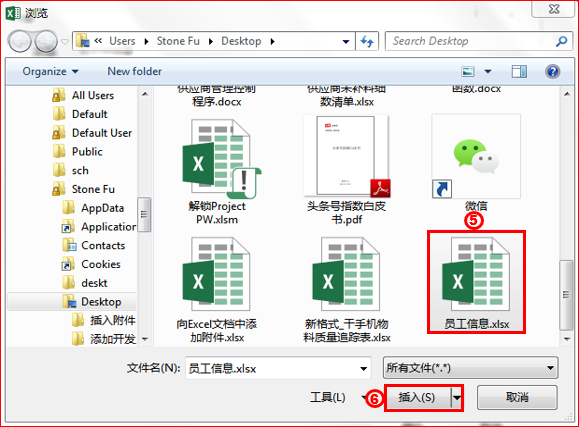Open the 工具(L) tools menu
This screenshot has width=579, height=427.
click(x=328, y=397)
